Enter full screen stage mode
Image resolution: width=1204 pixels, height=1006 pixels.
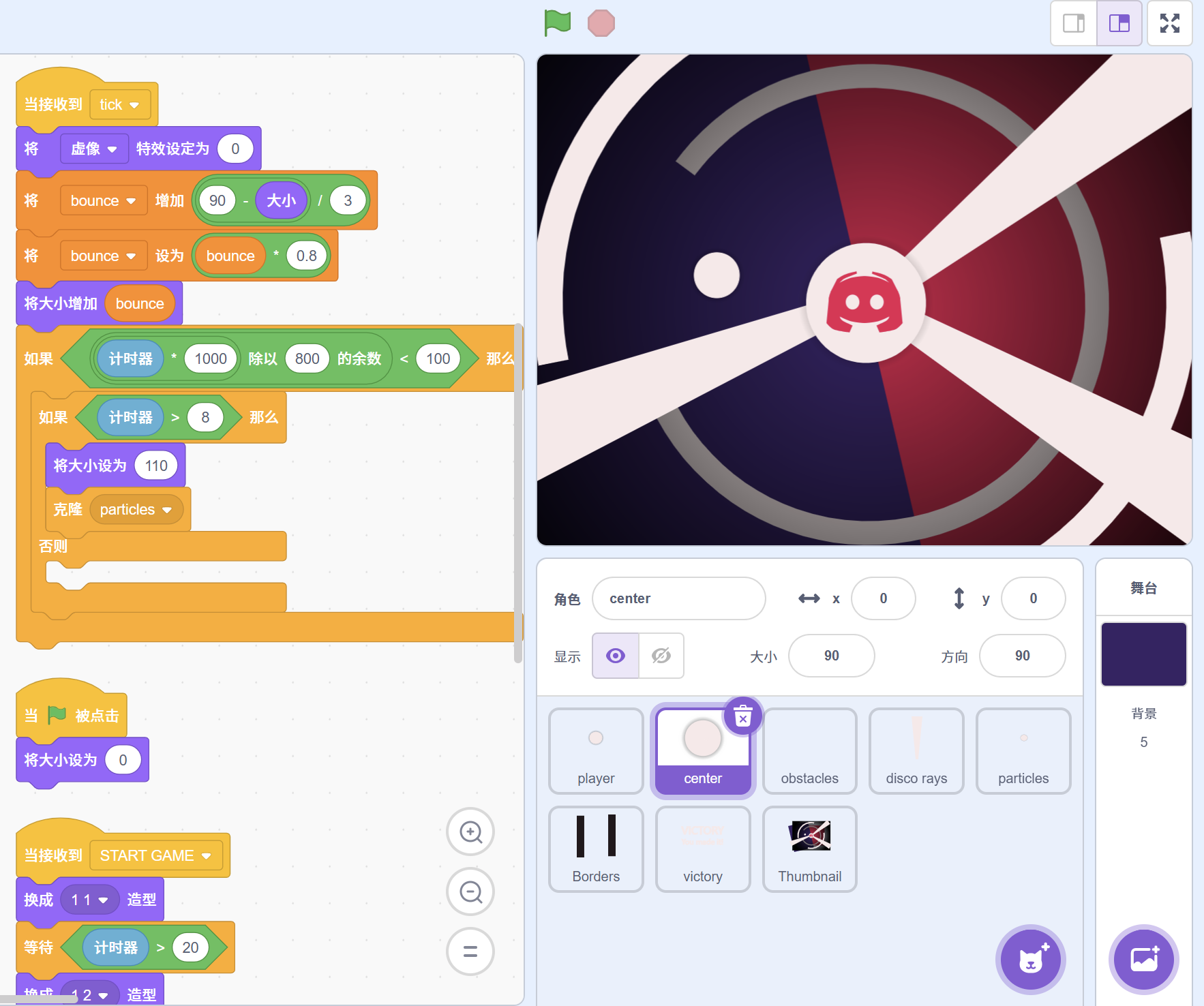coord(1169,23)
